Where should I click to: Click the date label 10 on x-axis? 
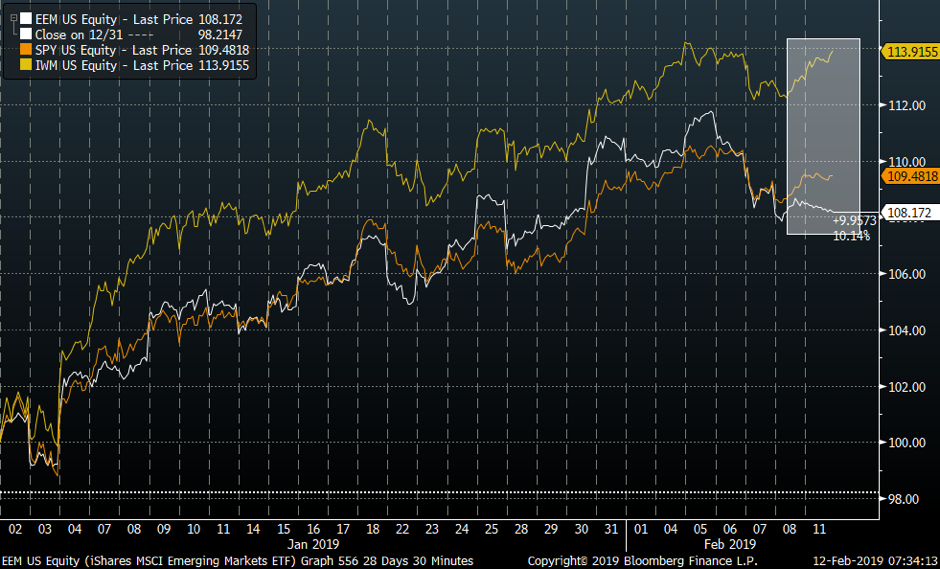194,529
